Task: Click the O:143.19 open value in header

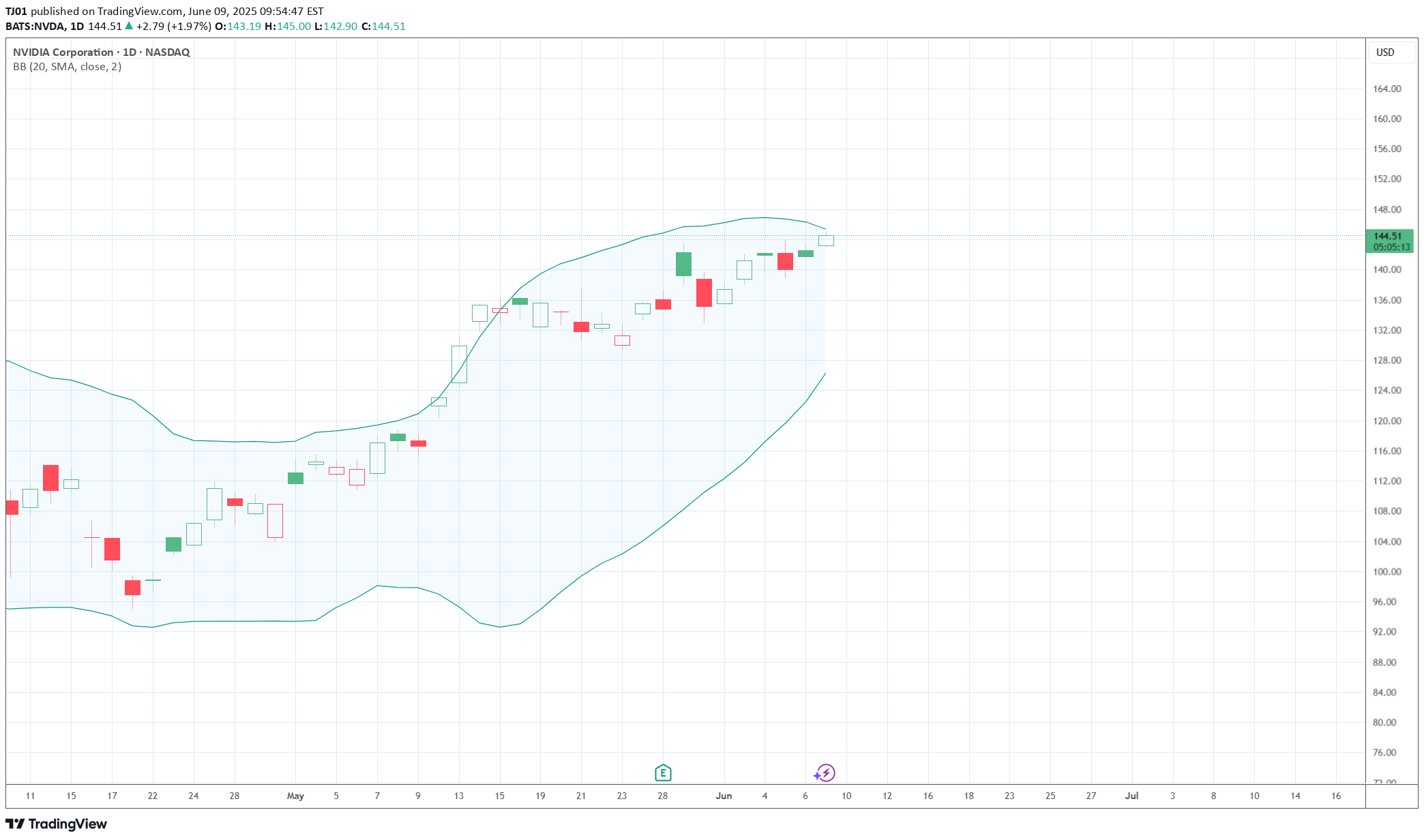Action: coord(238,26)
